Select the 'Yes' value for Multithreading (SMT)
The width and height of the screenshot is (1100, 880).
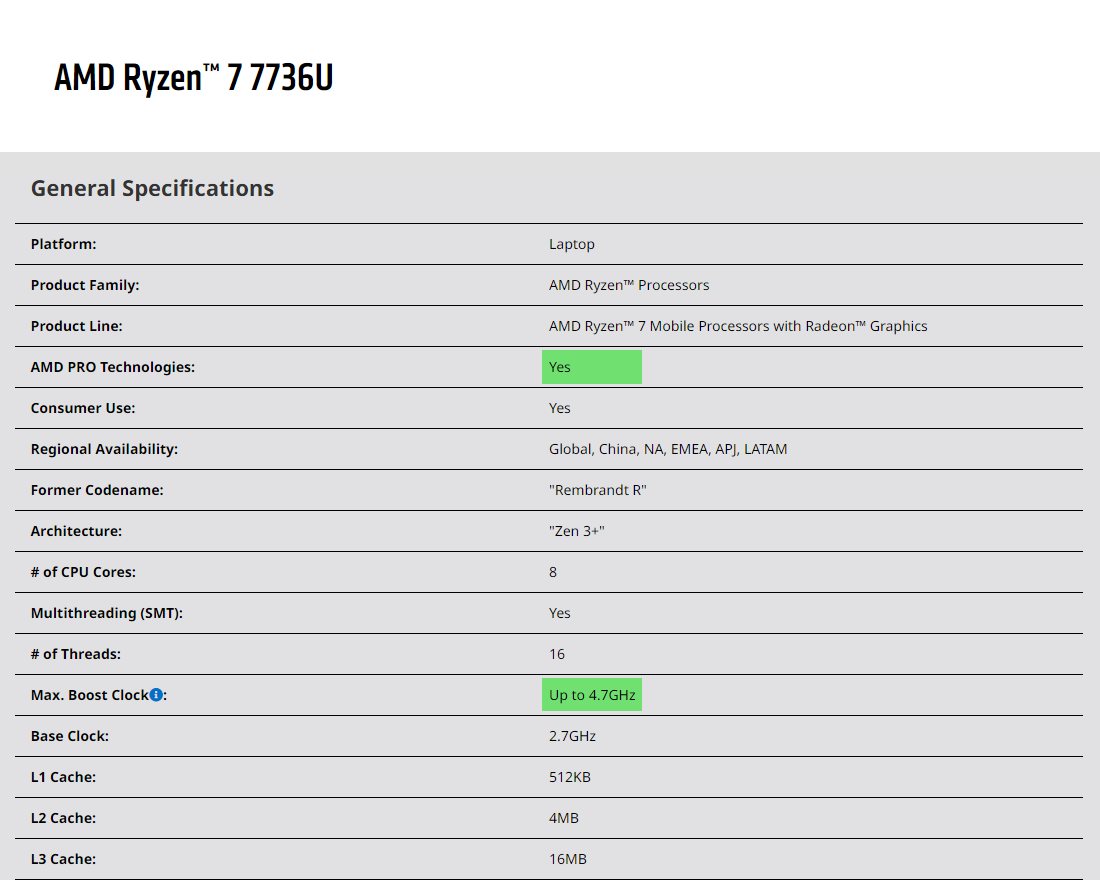[x=560, y=613]
